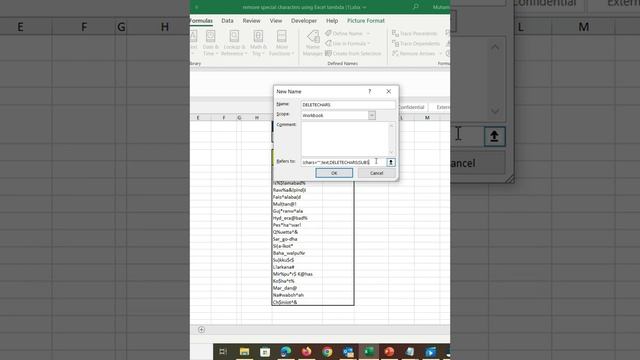Open File Explorer from taskbar
The width and height of the screenshot is (640, 360).
pos(244,351)
